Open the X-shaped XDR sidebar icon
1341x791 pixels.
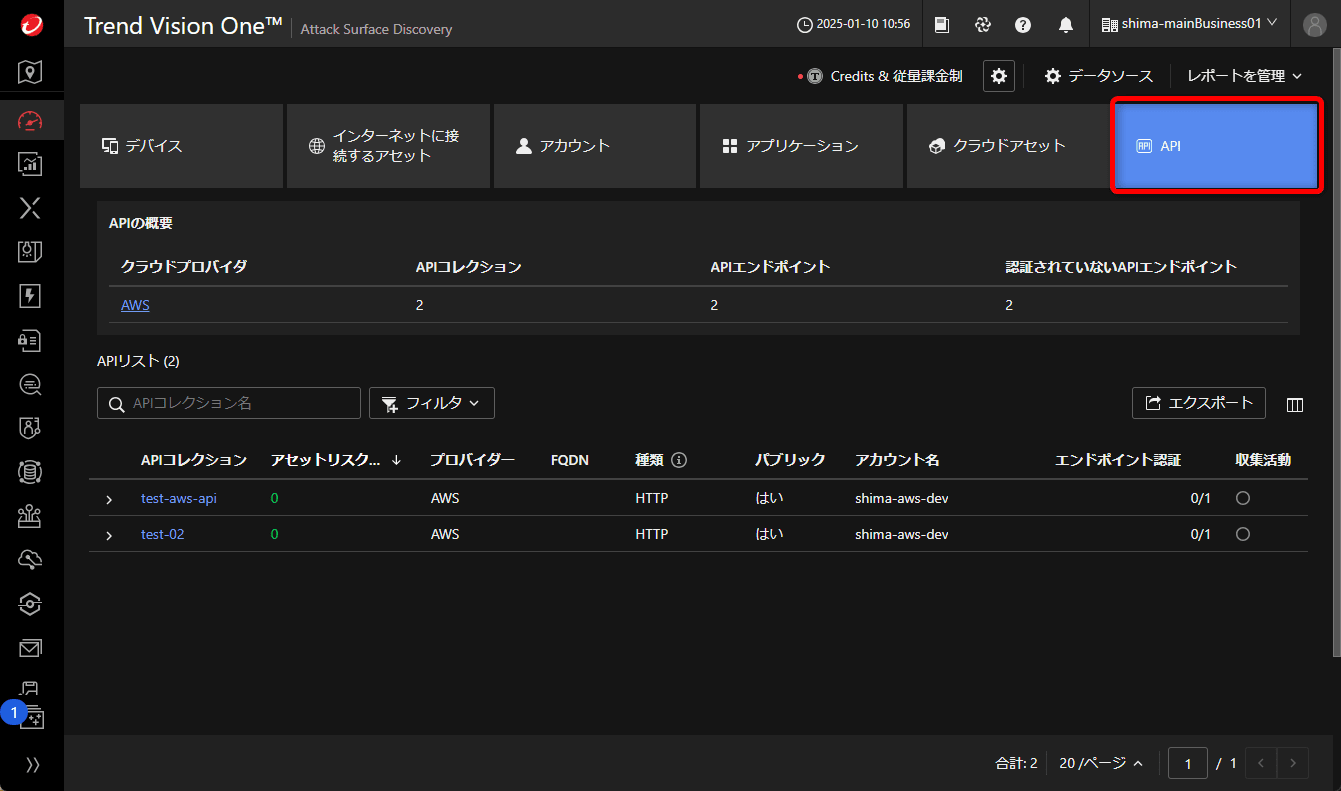[31, 208]
